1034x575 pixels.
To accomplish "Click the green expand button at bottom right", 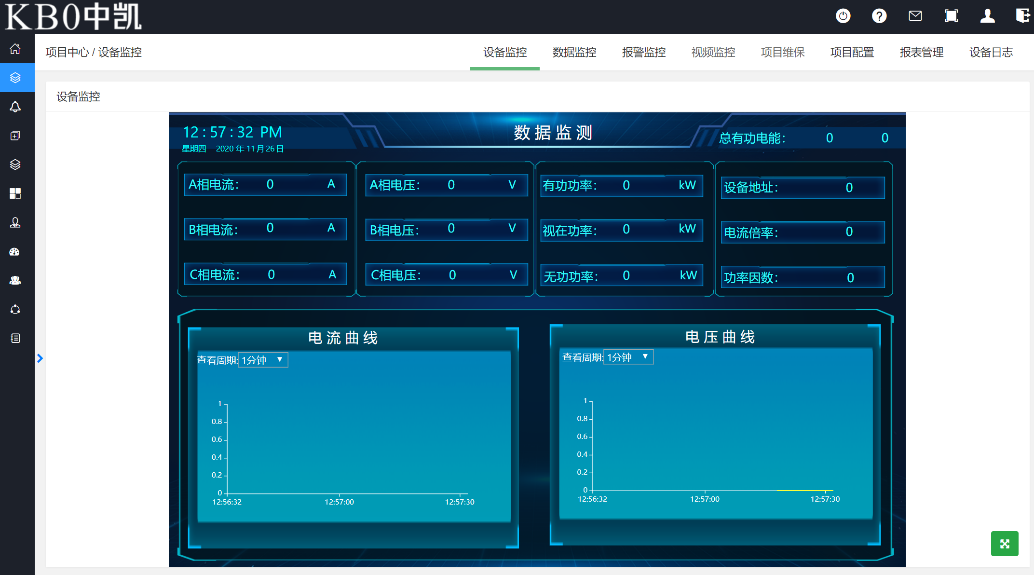I will tap(1004, 543).
